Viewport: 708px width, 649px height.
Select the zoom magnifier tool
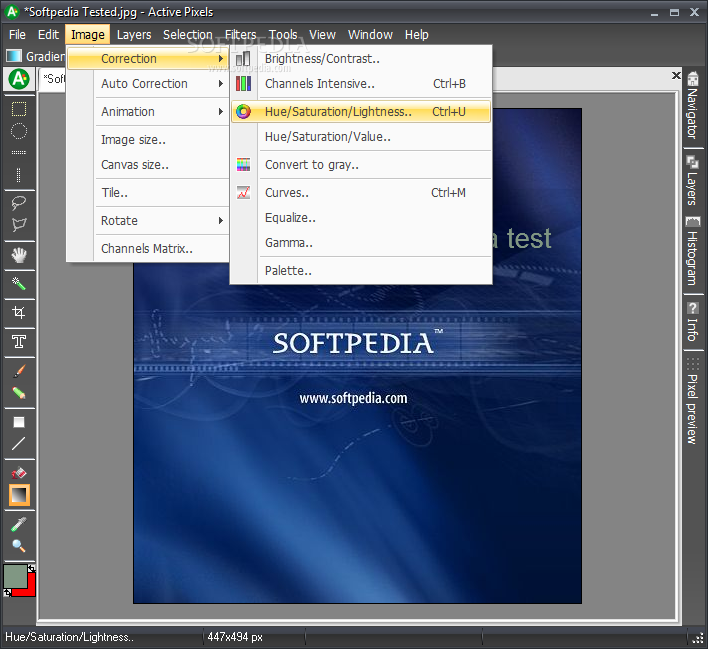19,546
